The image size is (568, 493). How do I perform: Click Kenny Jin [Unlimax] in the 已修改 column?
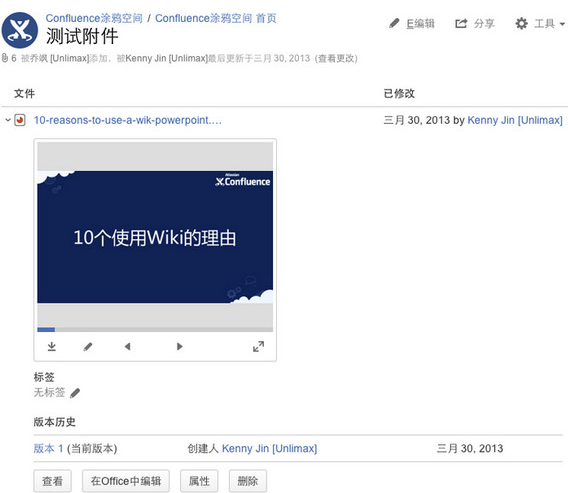[515, 120]
